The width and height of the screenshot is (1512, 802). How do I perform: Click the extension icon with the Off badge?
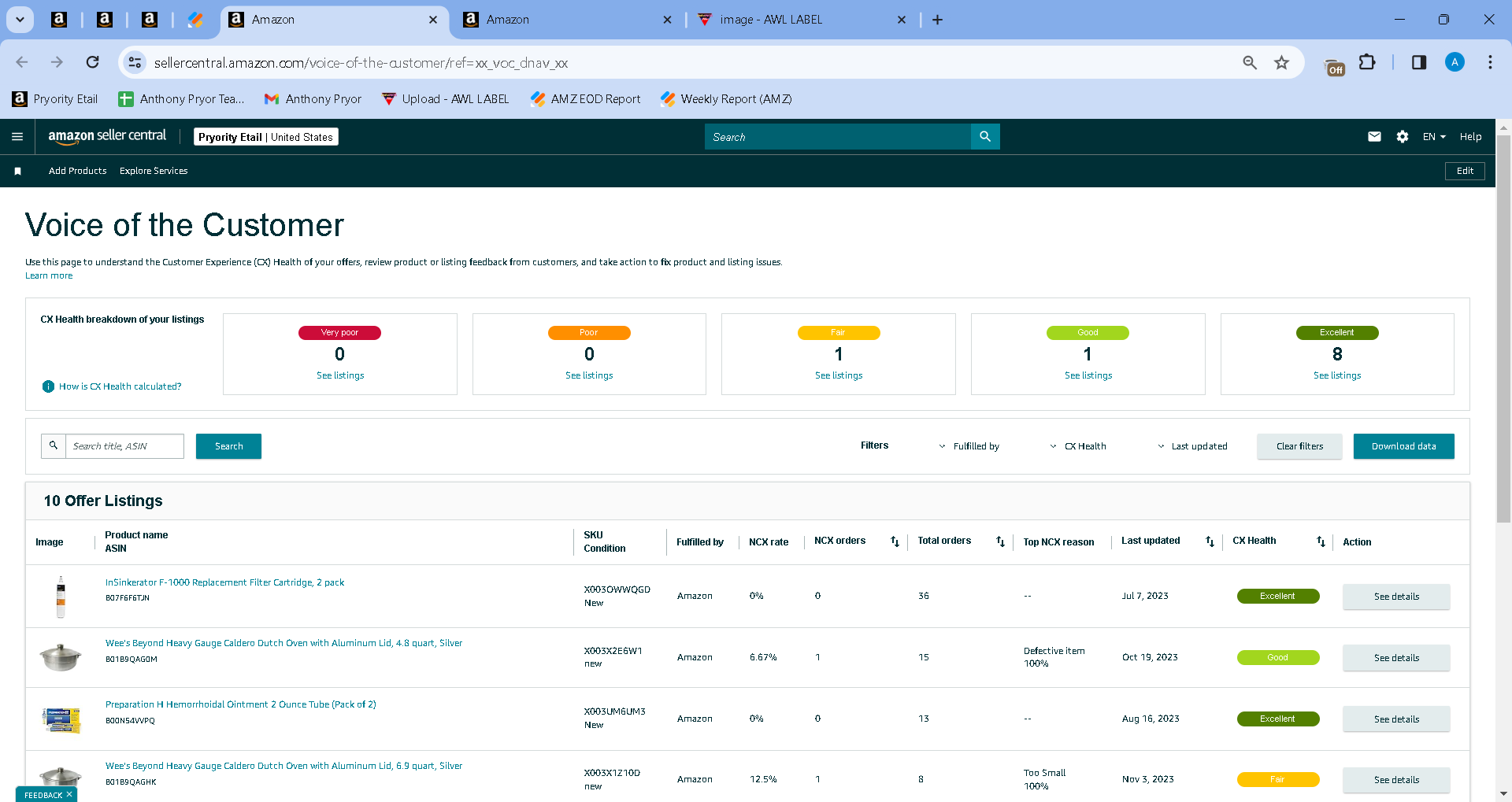(1335, 67)
